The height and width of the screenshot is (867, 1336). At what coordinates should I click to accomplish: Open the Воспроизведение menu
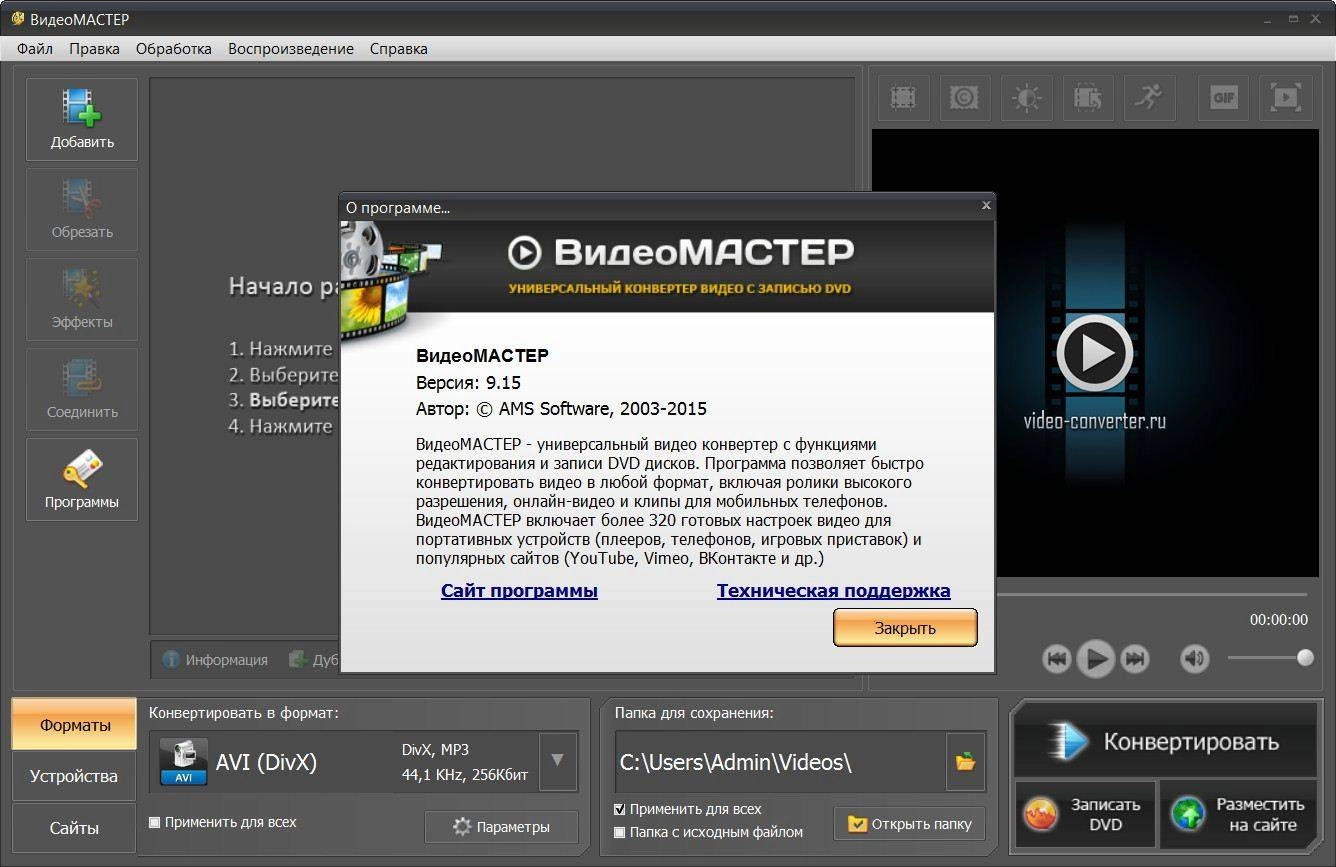point(291,48)
